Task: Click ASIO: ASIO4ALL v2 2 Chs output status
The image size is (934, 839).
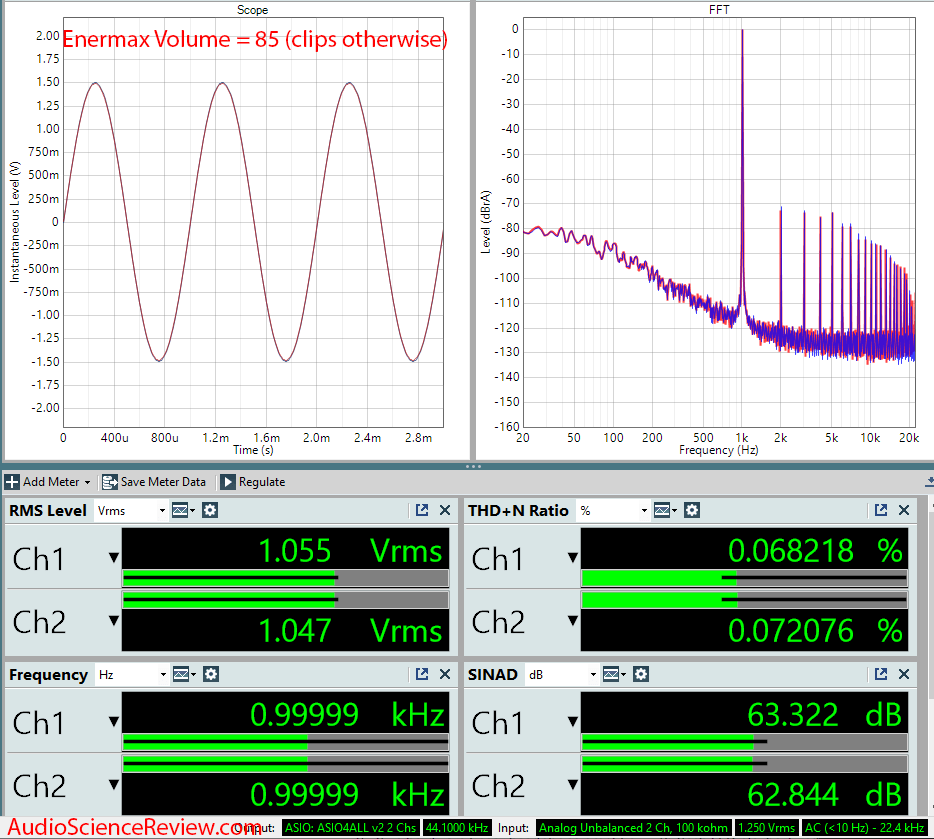Action: 350,828
